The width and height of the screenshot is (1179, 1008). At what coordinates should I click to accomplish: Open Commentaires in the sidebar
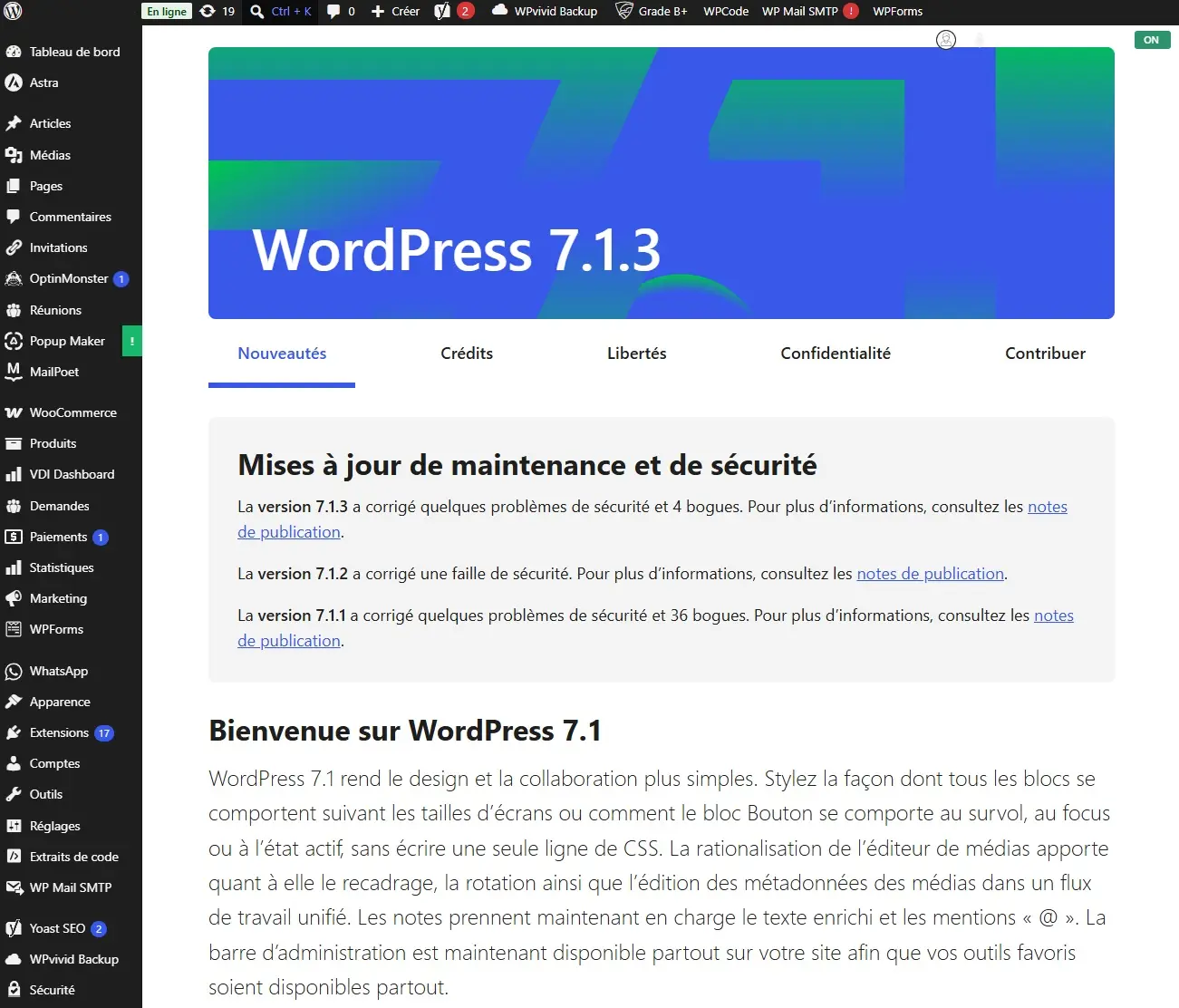(x=71, y=217)
